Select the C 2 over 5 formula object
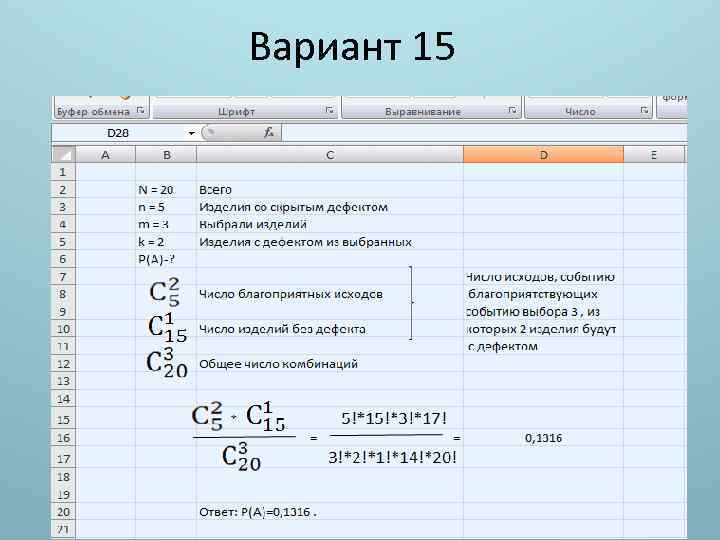This screenshot has height=540, width=720. (164, 292)
